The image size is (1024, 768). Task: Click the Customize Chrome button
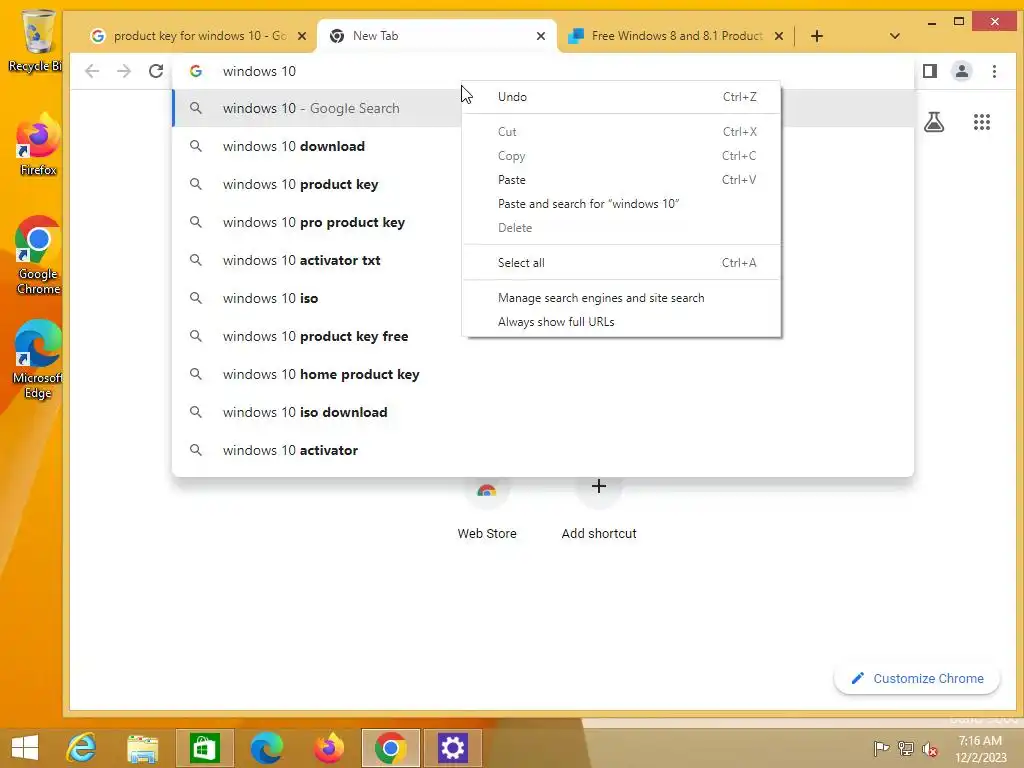pyautogui.click(x=917, y=679)
